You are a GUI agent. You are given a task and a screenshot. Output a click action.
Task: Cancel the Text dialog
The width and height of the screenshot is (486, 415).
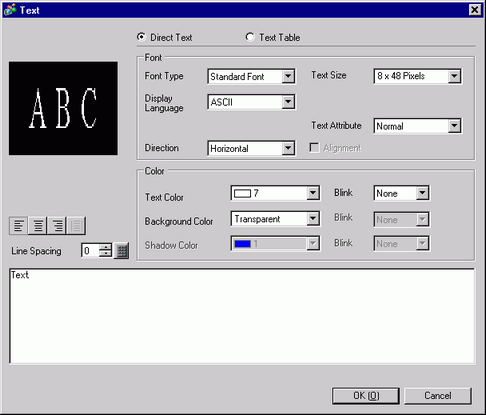(438, 396)
